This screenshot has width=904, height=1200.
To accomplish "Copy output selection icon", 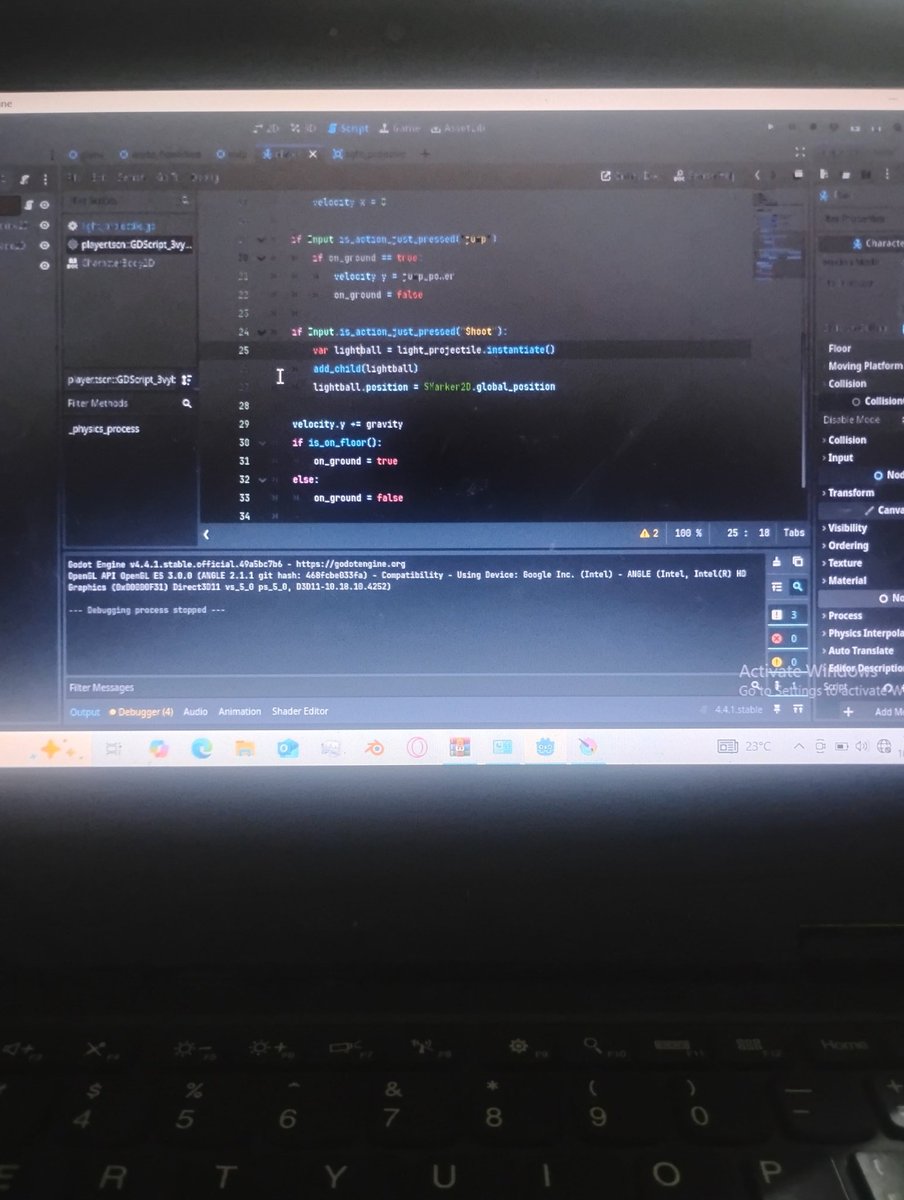I will [x=798, y=562].
